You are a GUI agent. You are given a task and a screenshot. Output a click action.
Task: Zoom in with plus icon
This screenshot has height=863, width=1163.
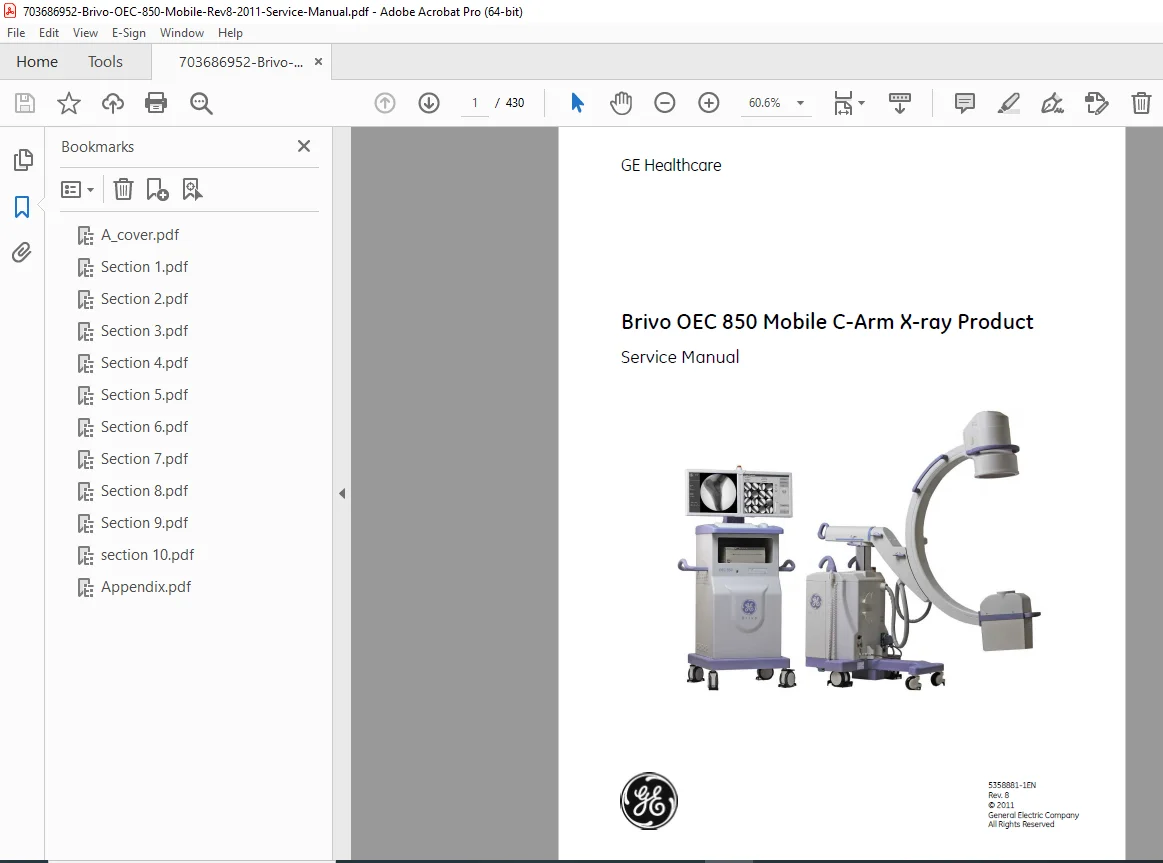[709, 103]
